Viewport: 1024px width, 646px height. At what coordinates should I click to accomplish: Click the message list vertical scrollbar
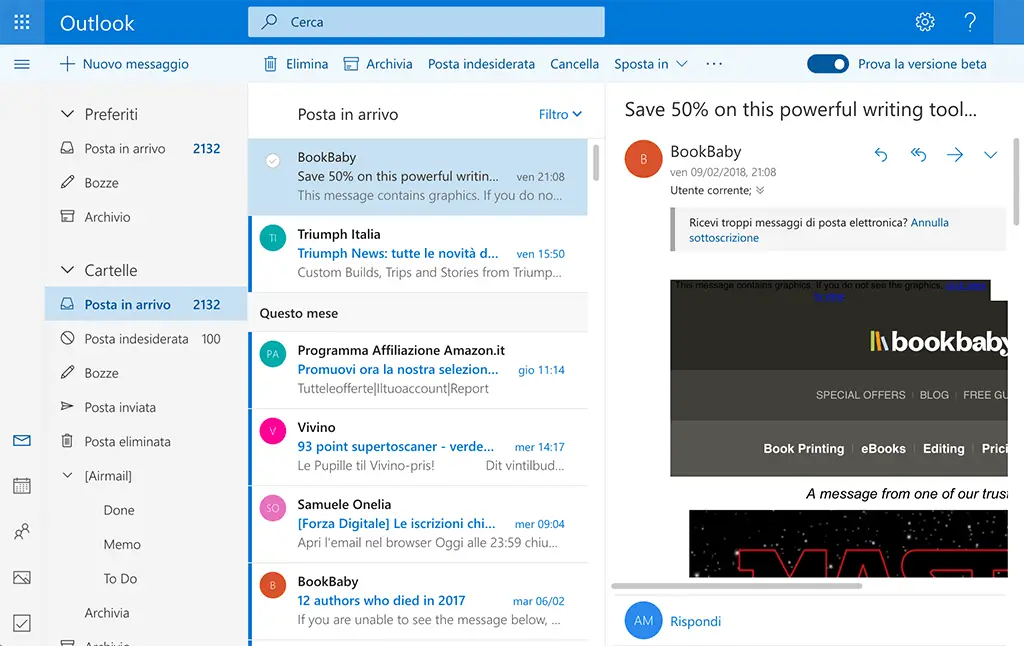(x=596, y=162)
